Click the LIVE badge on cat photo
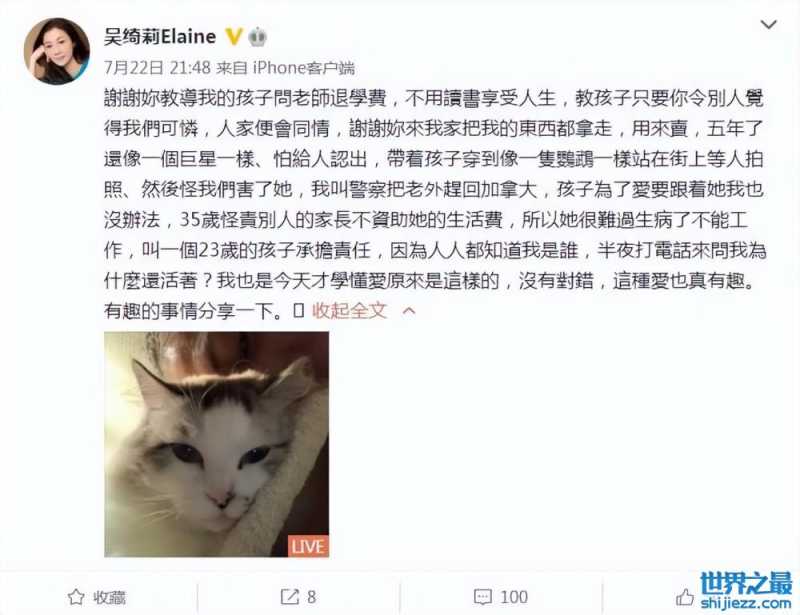Screen dimensions: 800x615 coord(308,546)
